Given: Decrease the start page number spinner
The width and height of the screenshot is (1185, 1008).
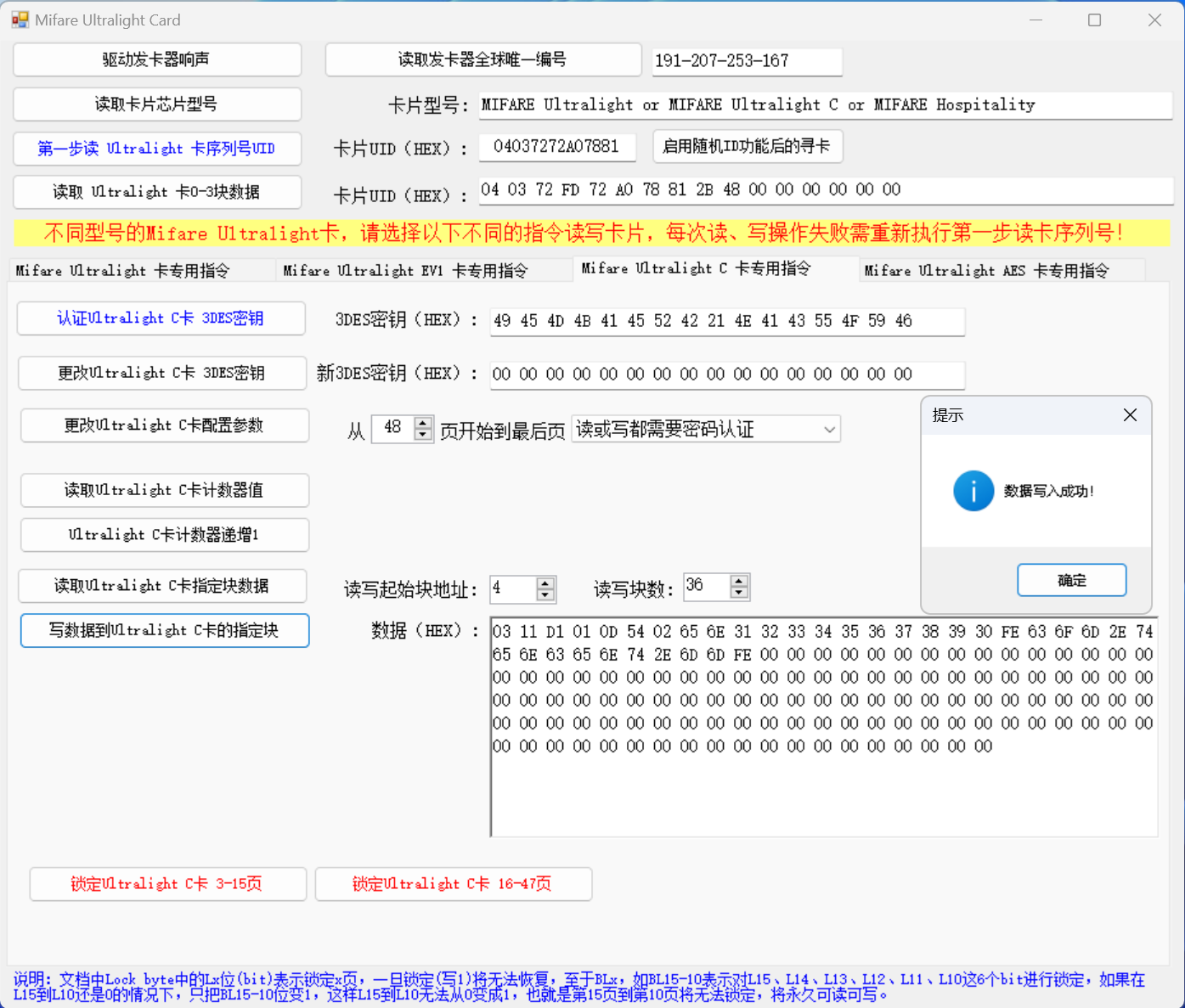Looking at the screenshot, I should click(x=423, y=435).
